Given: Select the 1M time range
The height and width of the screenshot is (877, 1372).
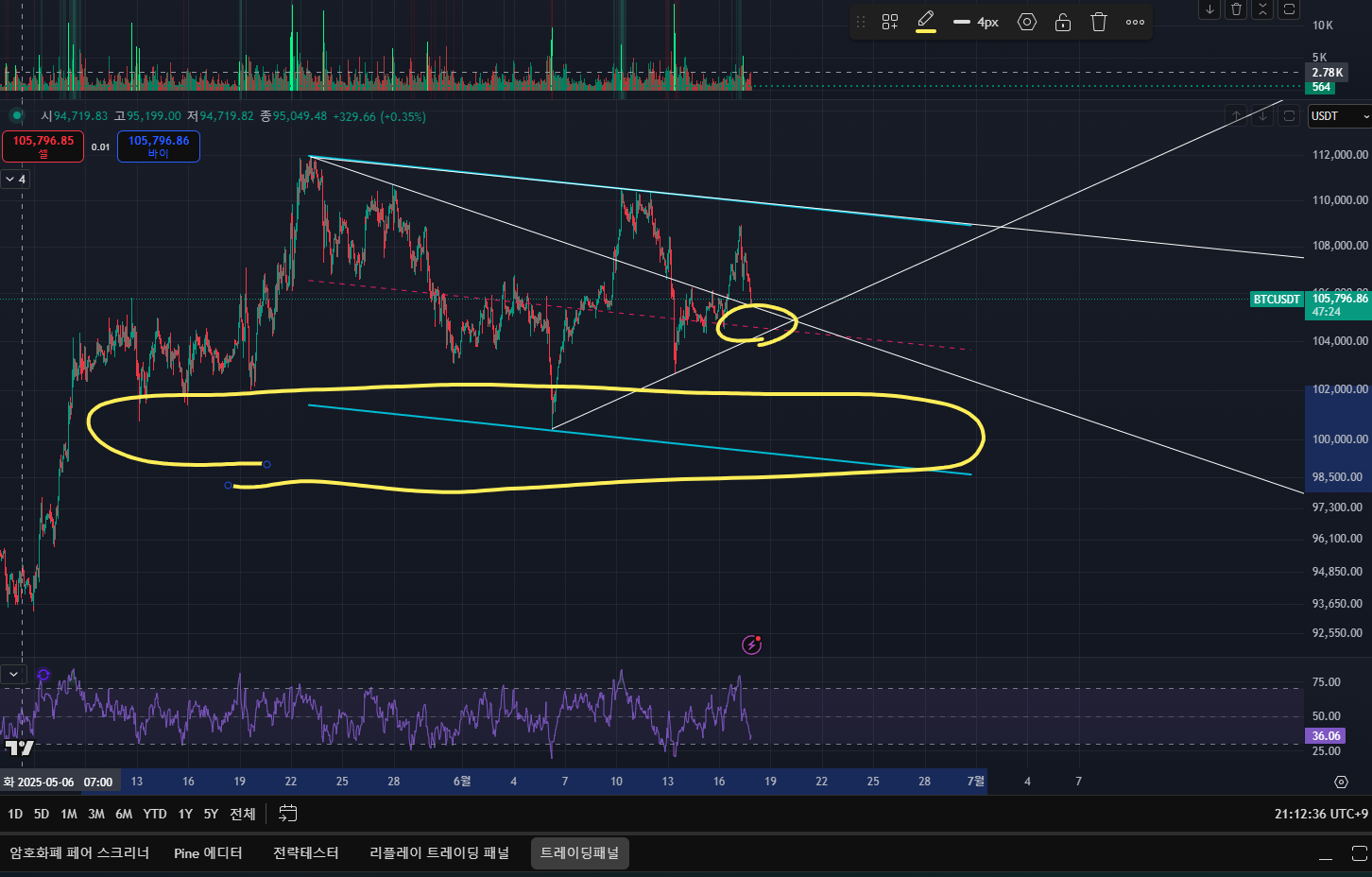Looking at the screenshot, I should 69,814.
